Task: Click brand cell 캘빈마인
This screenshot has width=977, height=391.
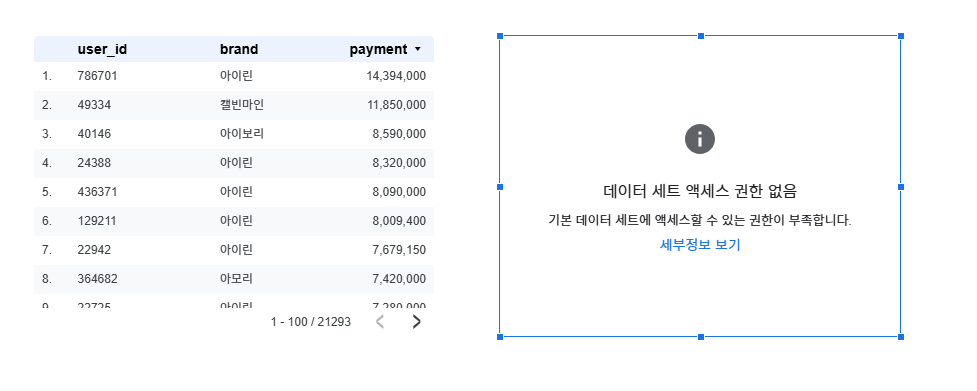Action: 242,105
